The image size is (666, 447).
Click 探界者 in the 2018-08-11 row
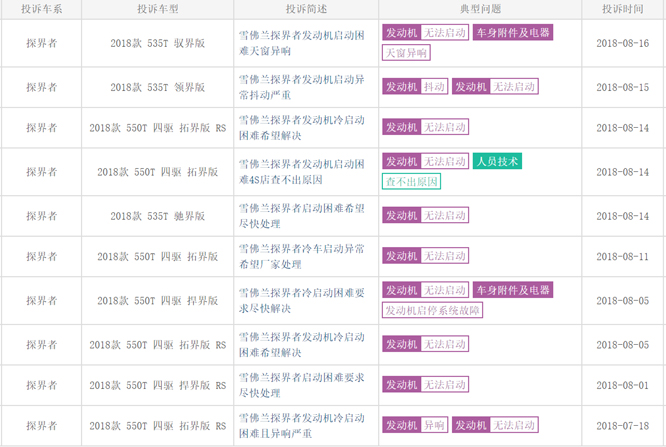[x=42, y=256]
